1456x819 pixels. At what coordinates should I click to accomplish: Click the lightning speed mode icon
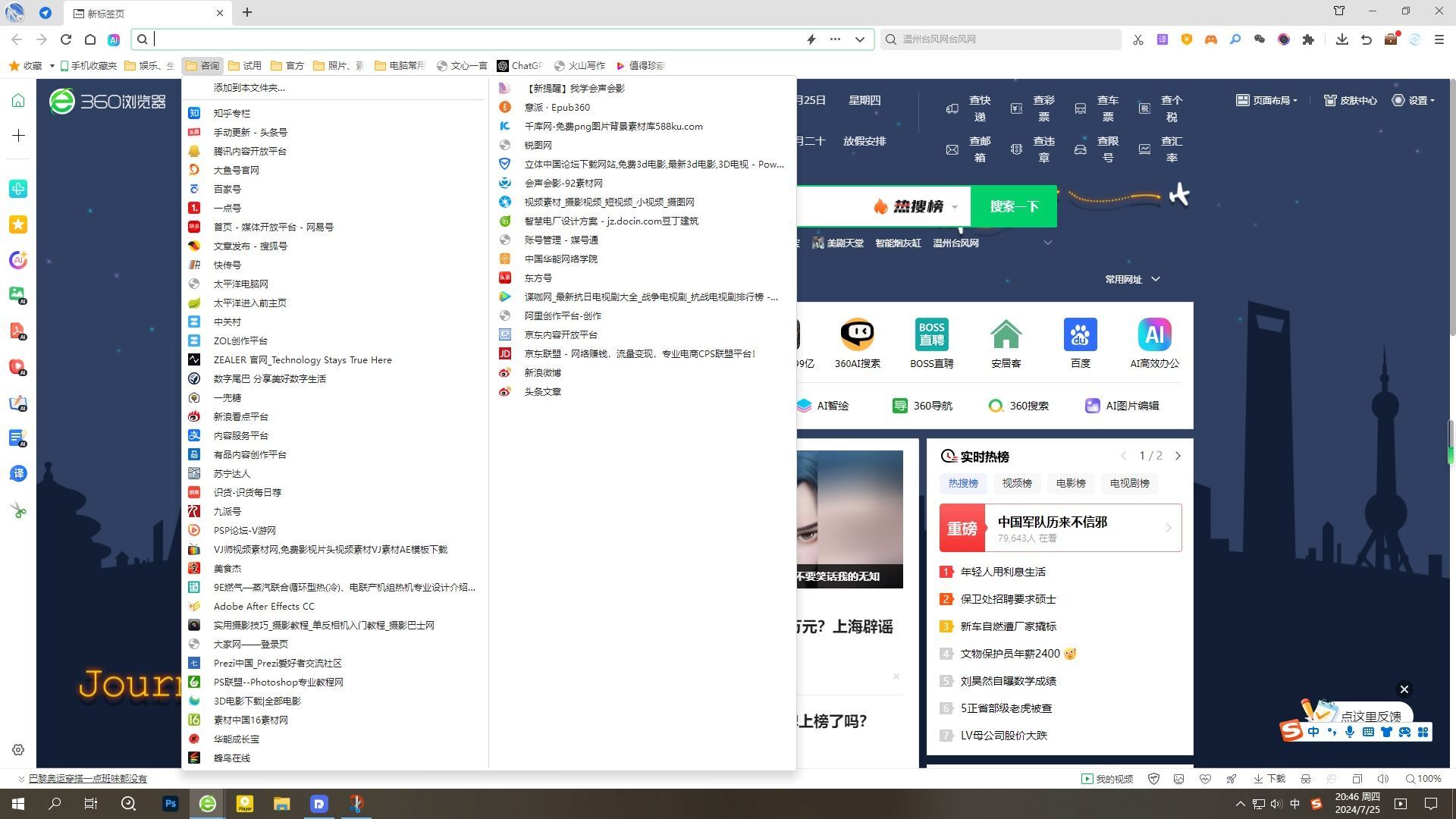coord(811,39)
